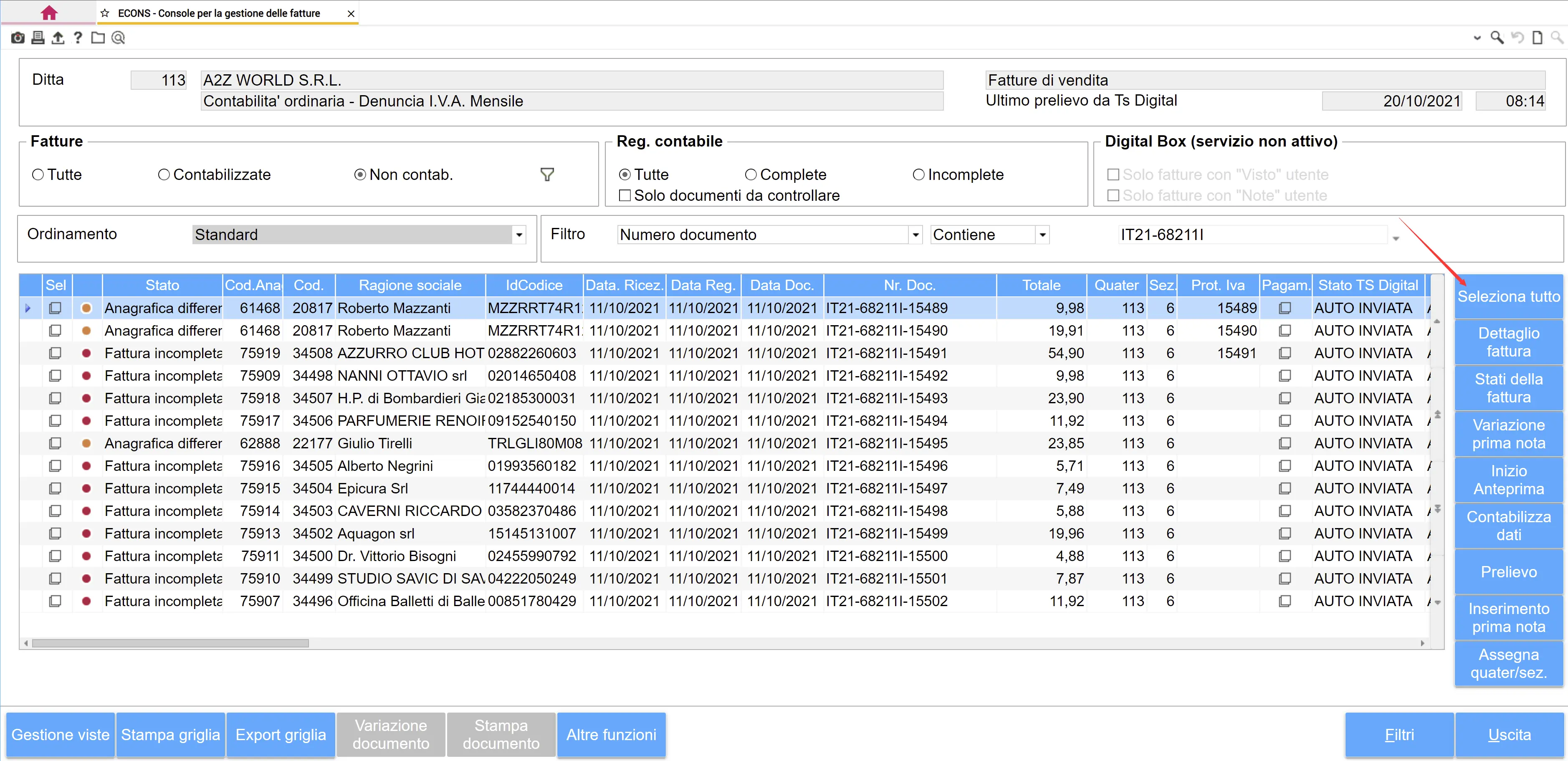Screen dimensions: 1568x761
Task: Click the Export griglia button
Action: point(281,734)
